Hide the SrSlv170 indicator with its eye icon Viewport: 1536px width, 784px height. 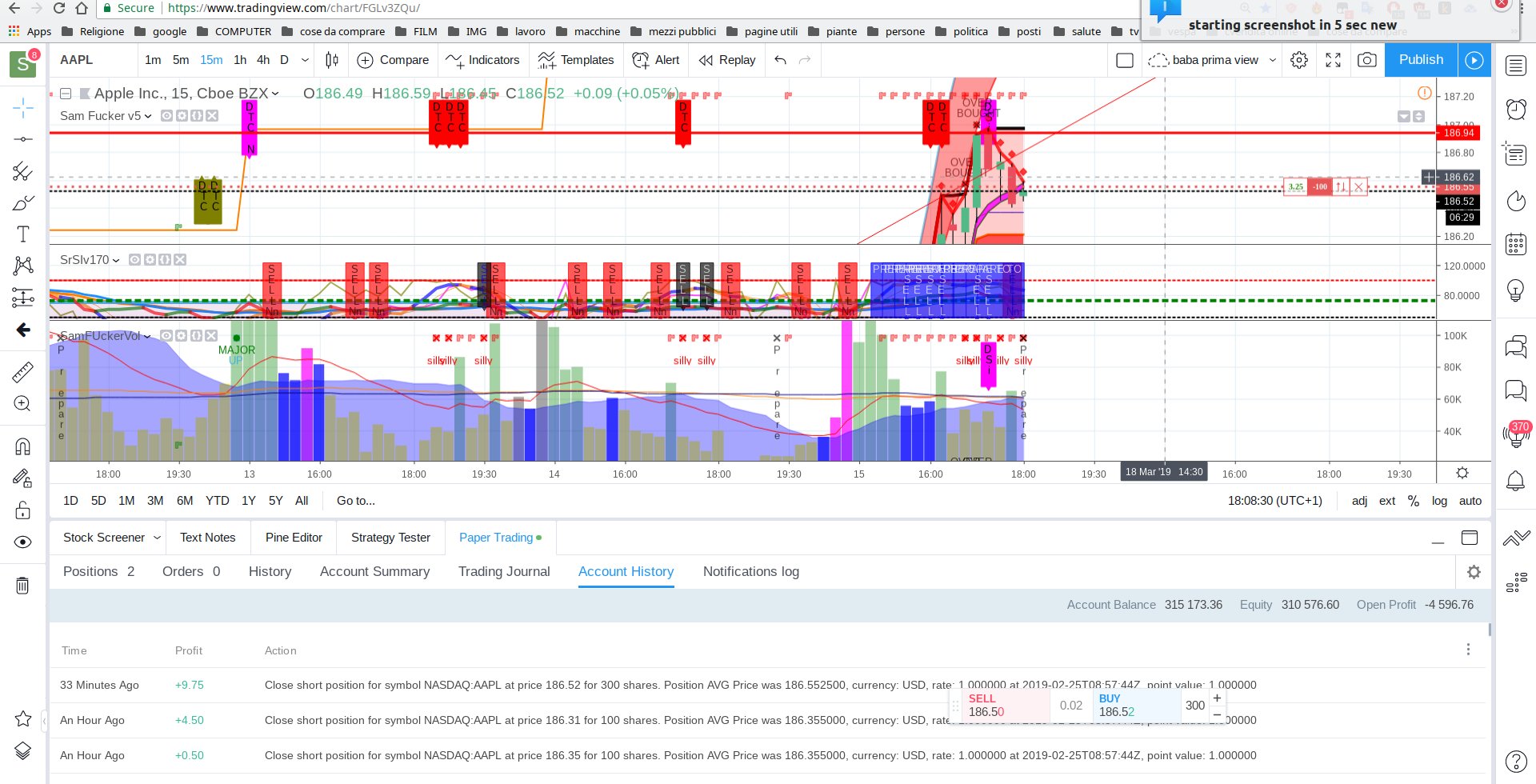point(134,260)
